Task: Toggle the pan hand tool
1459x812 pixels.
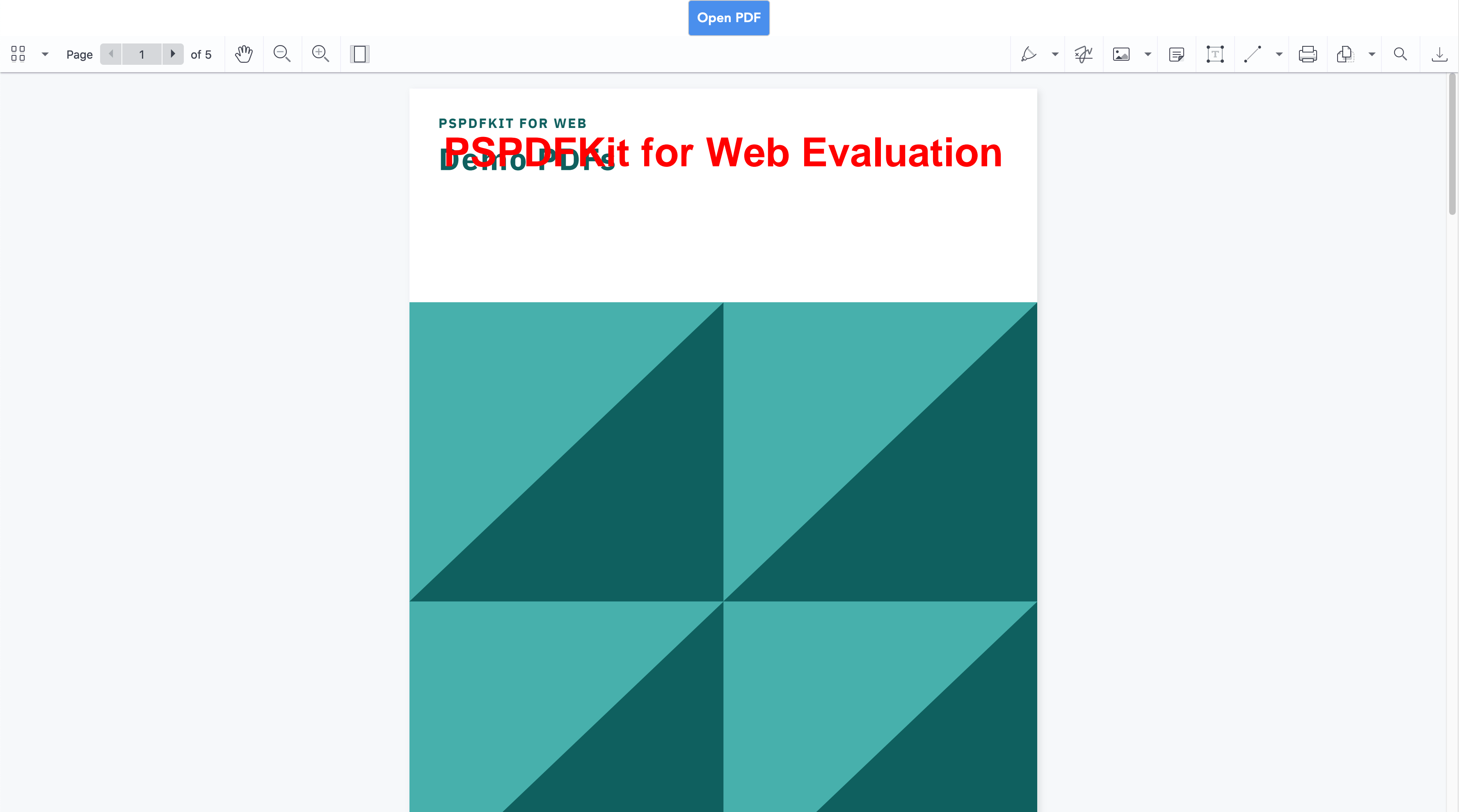Action: (x=244, y=54)
